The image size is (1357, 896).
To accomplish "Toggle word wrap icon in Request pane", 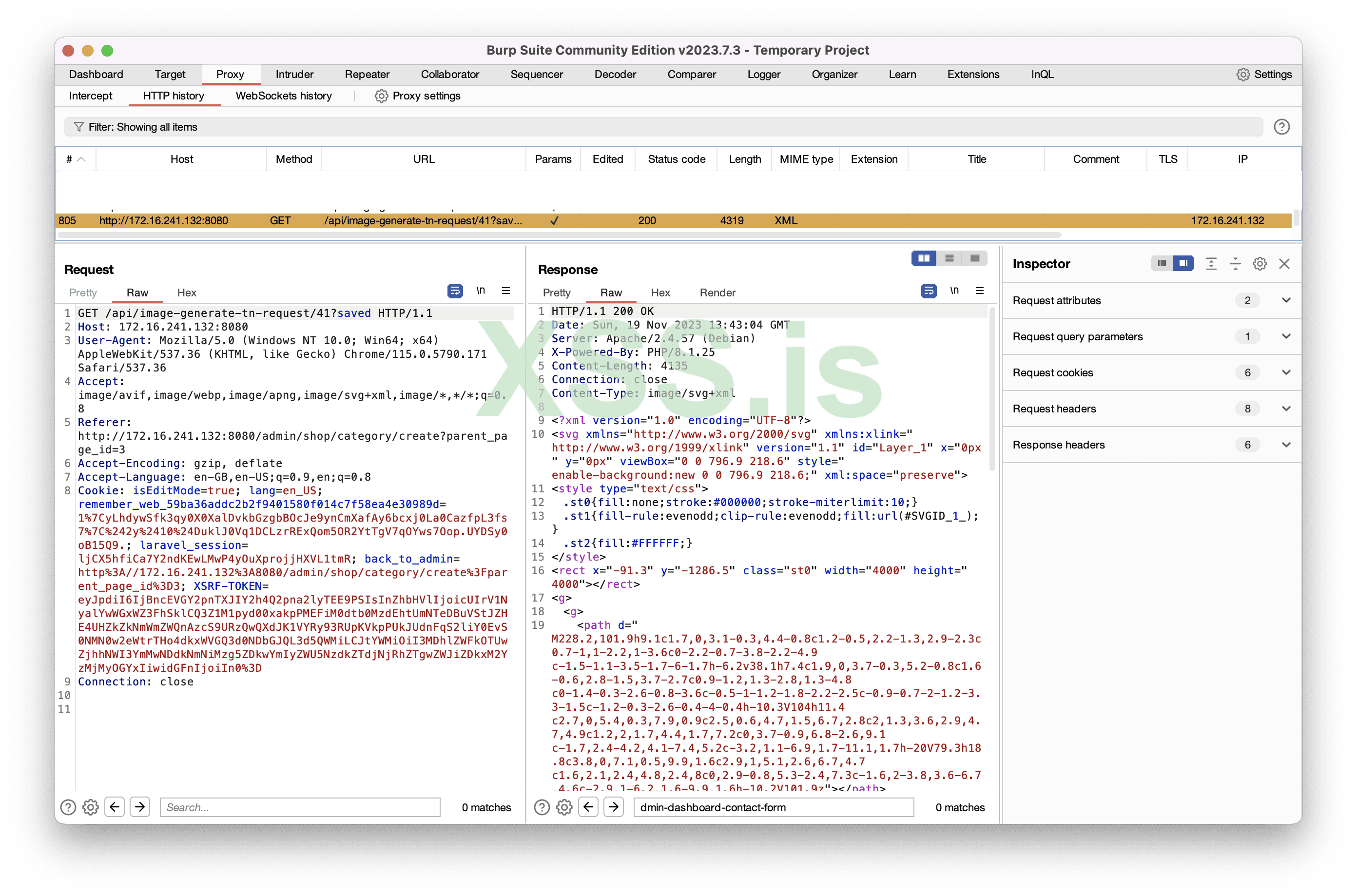I will [455, 291].
